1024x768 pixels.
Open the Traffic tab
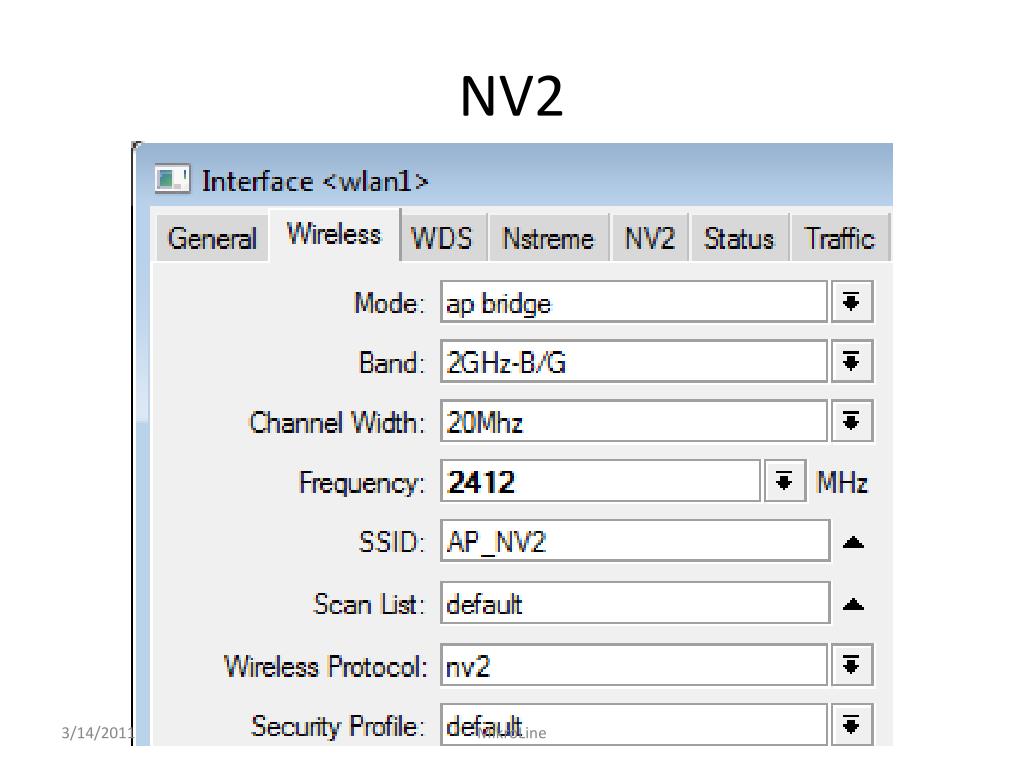839,239
